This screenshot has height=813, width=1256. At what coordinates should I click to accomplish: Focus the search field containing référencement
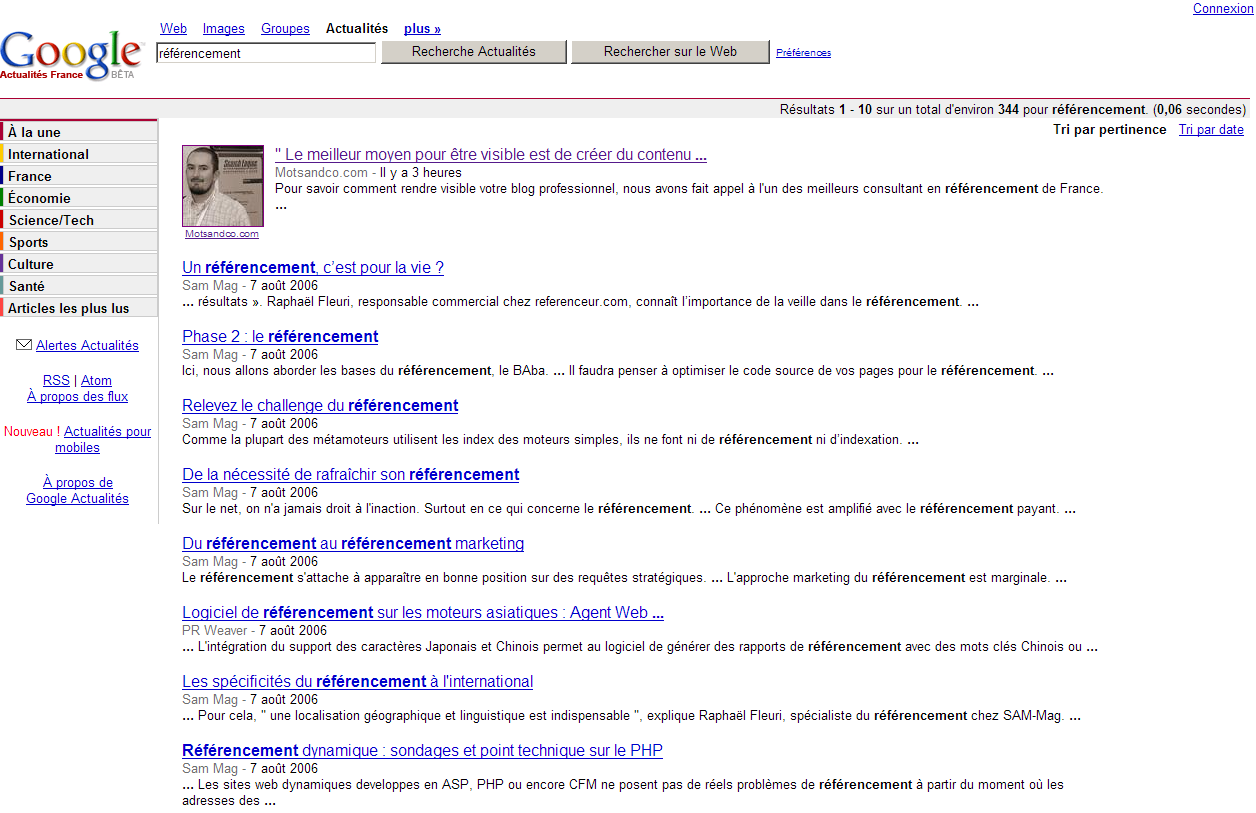[266, 53]
